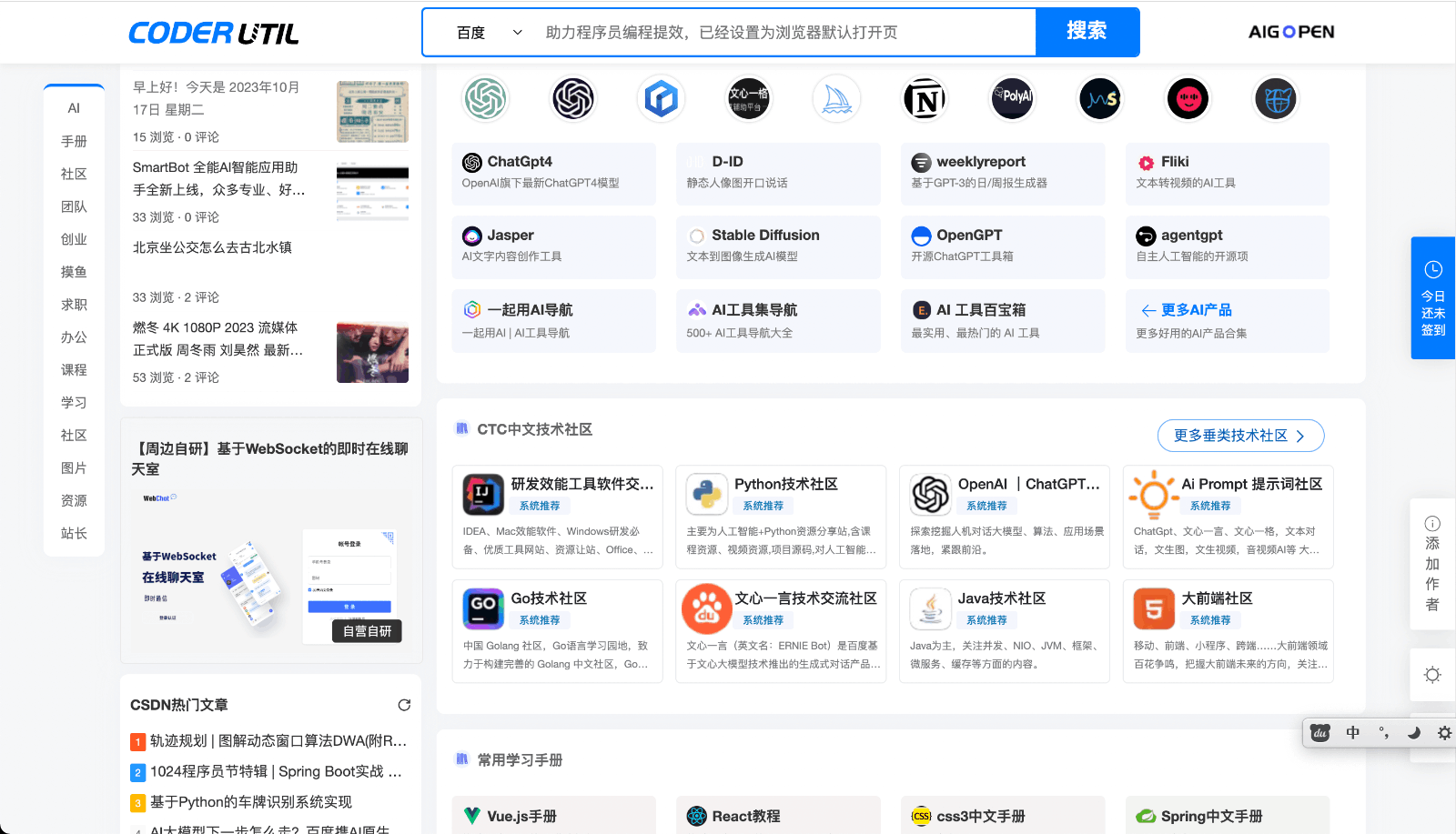Toggle dark mode with the moon icon

pos(1414,732)
